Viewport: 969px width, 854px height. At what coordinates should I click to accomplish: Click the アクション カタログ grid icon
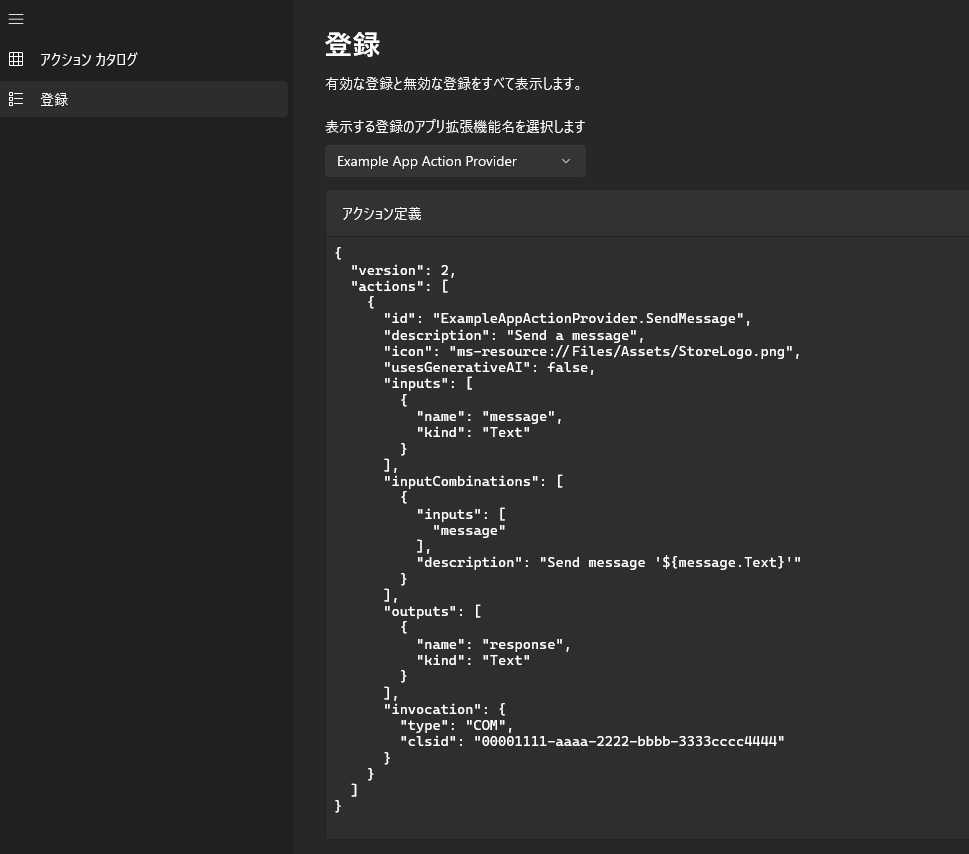click(x=16, y=59)
